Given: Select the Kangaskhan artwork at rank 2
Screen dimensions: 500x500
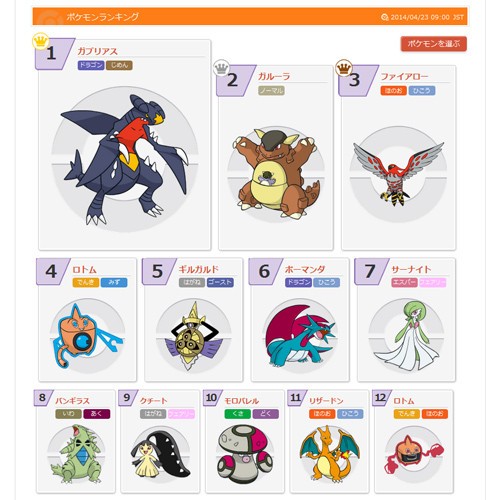Looking at the screenshot, I should [276, 173].
